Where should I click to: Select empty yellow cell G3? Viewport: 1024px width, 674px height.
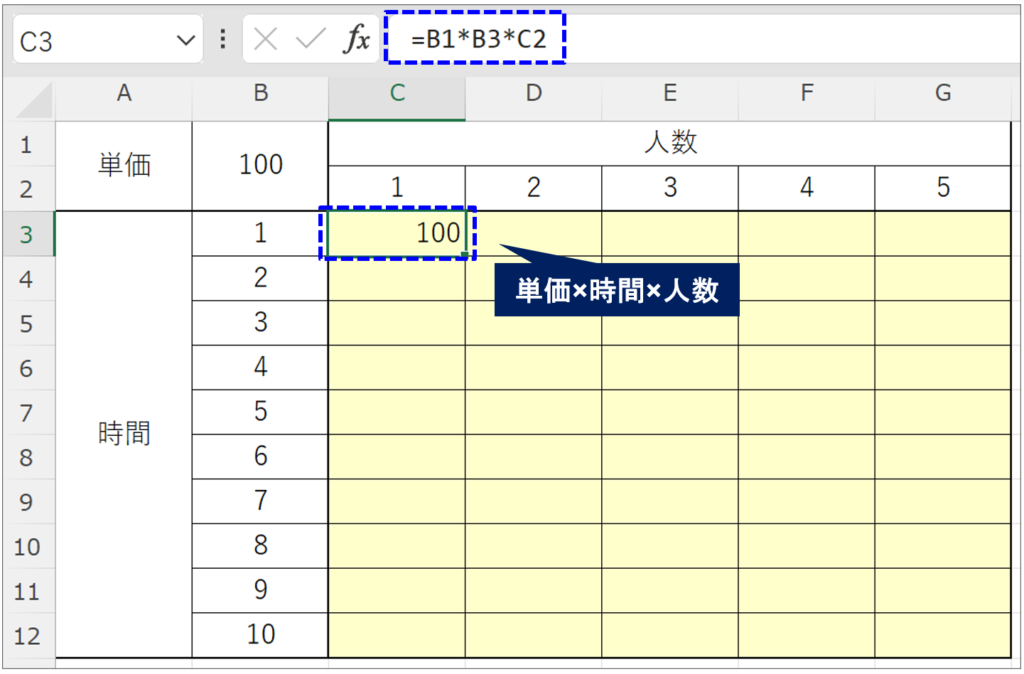click(943, 233)
